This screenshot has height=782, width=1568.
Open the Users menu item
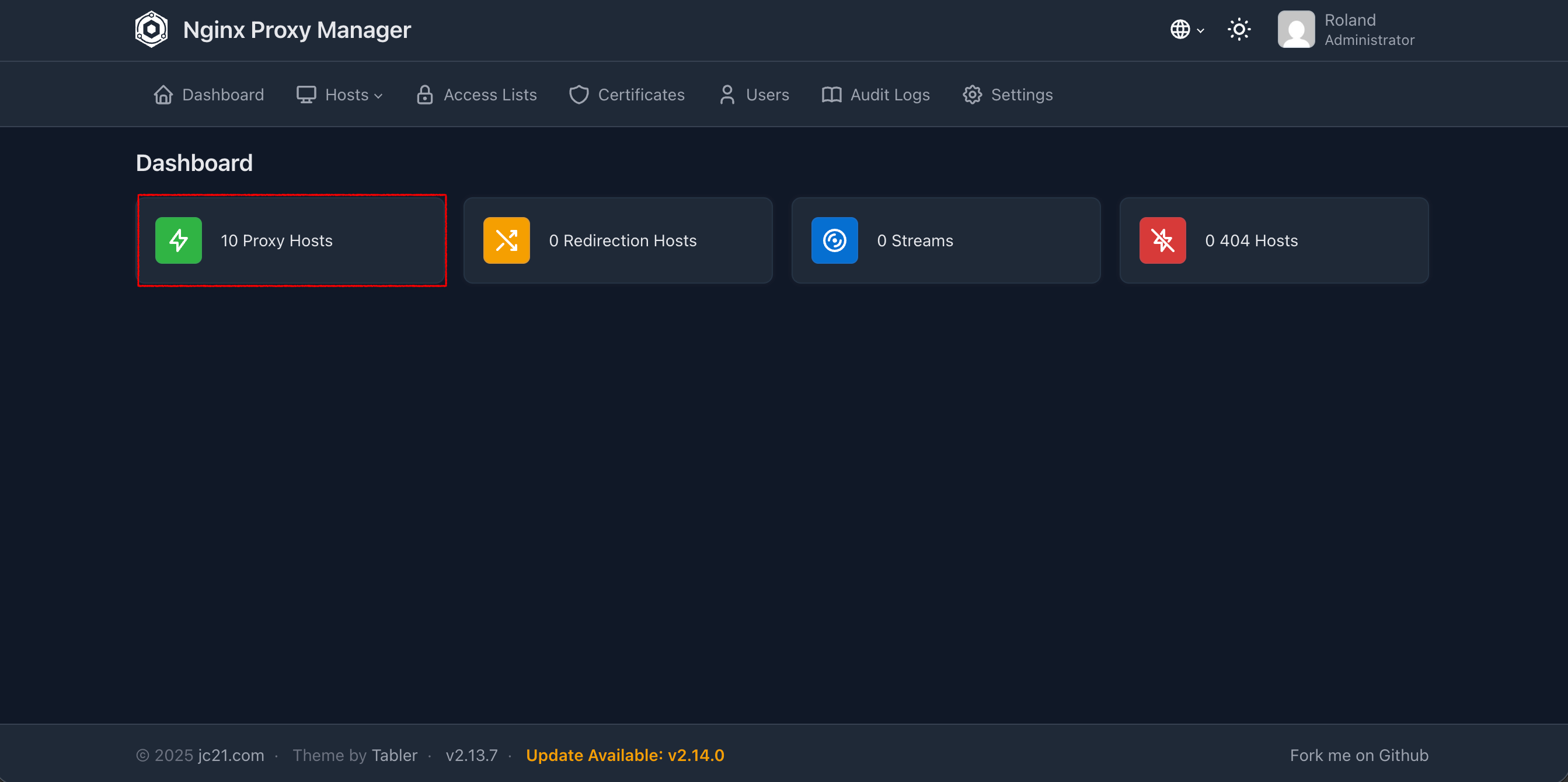754,95
